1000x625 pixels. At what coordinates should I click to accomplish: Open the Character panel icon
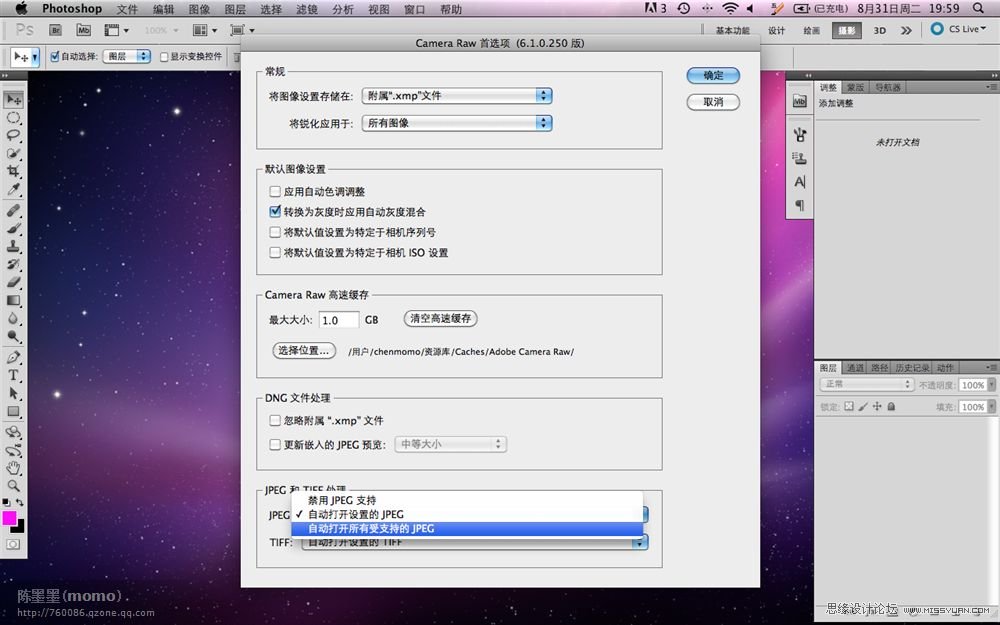pos(800,182)
